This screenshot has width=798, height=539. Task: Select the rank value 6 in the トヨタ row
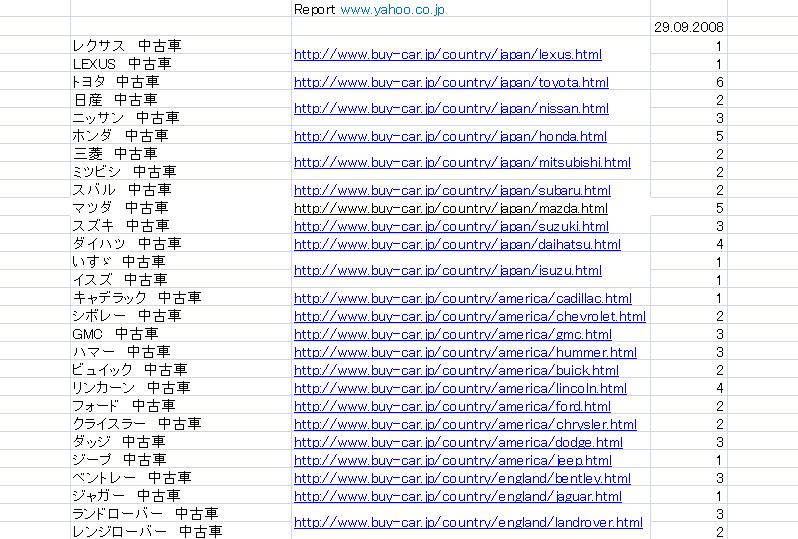(x=689, y=82)
